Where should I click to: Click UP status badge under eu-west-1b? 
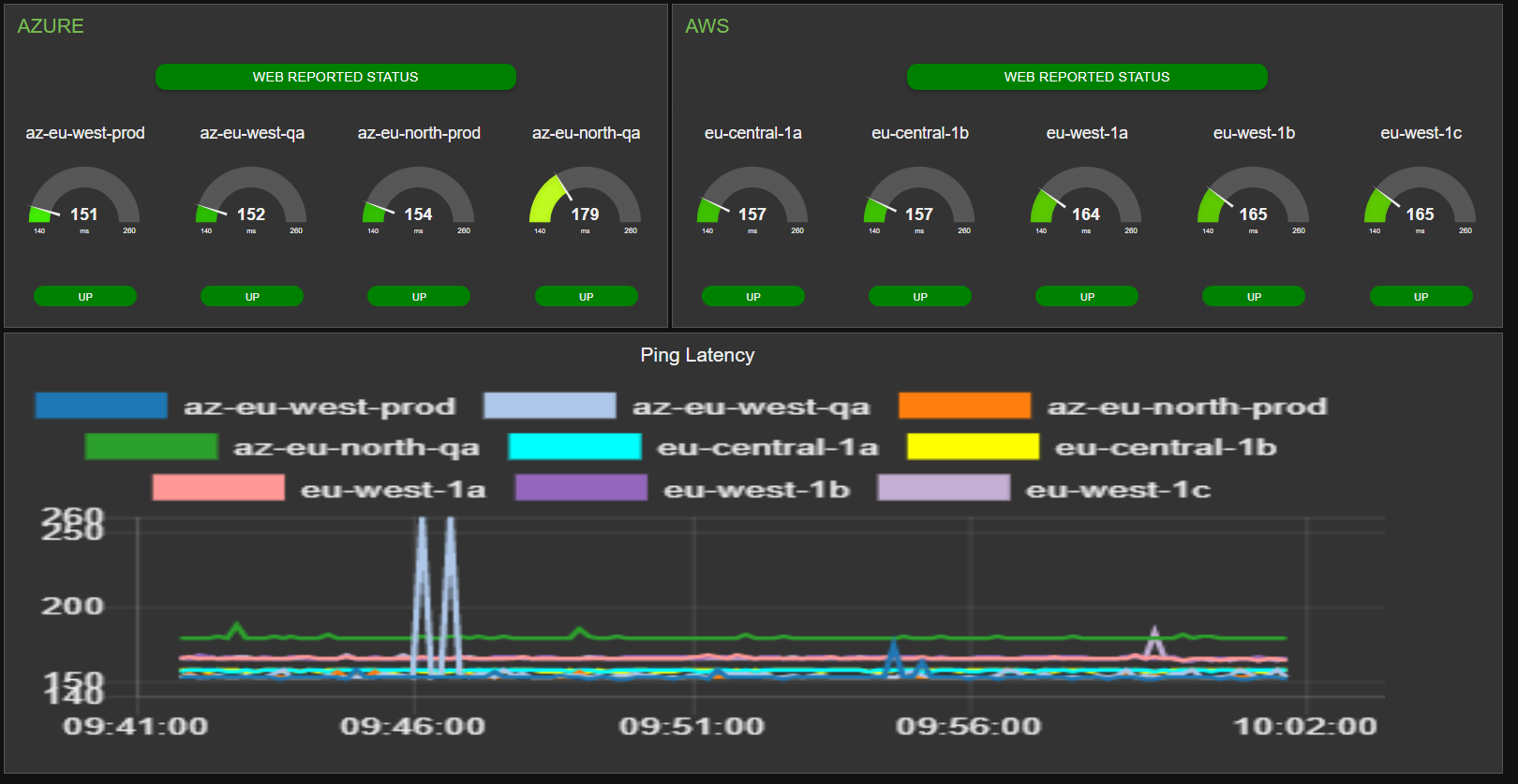tap(1254, 296)
